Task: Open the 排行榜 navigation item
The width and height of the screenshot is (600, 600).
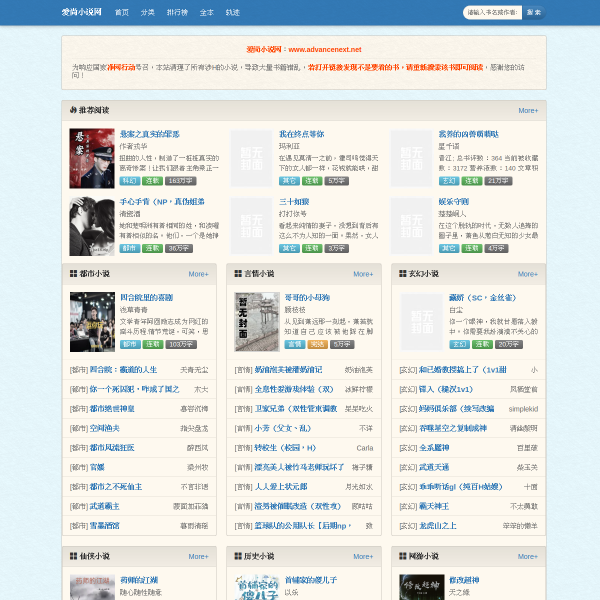Action: [x=177, y=13]
